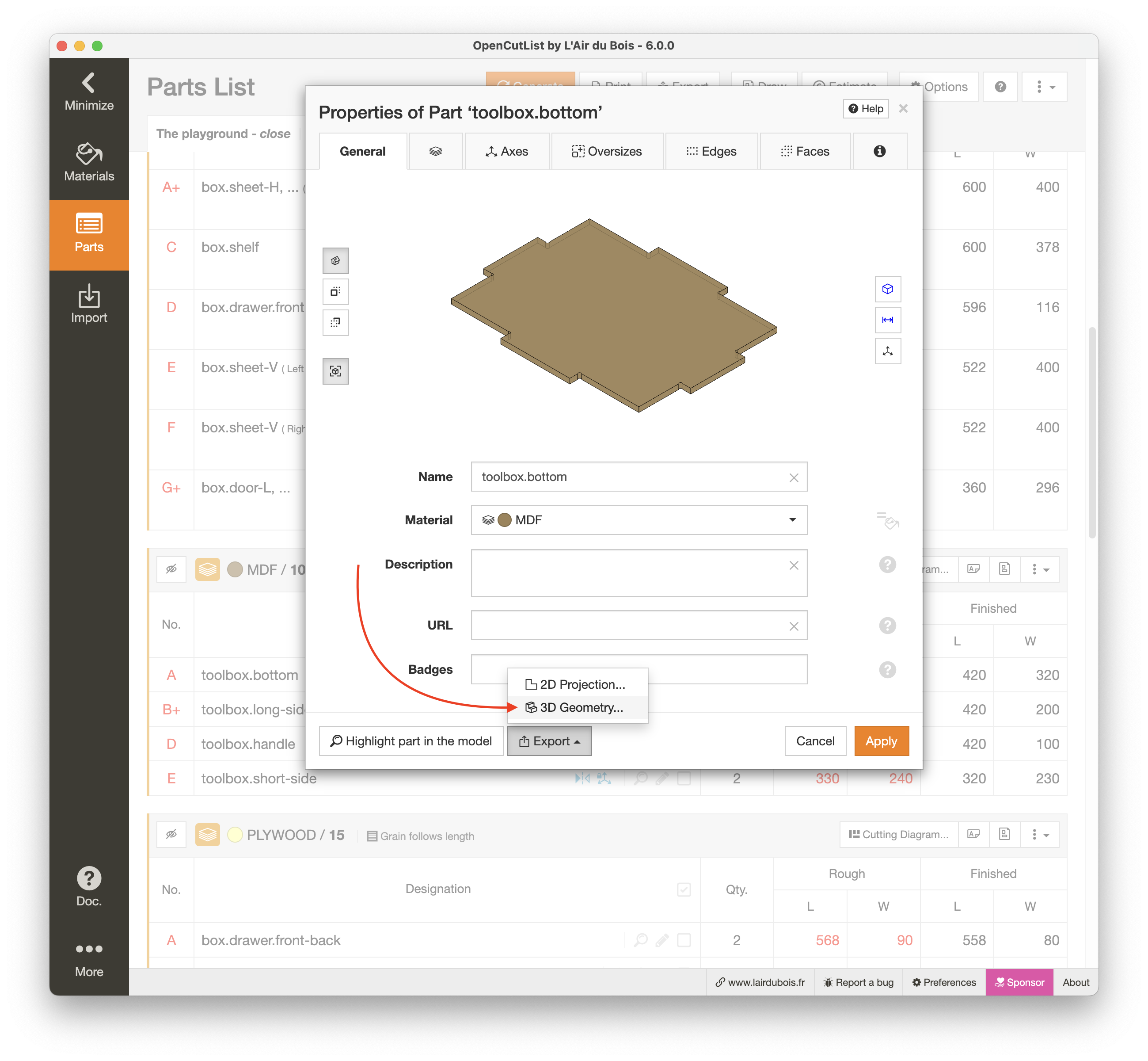This screenshot has height=1061, width=1148.
Task: Open the Parts sidebar section
Action: (89, 234)
